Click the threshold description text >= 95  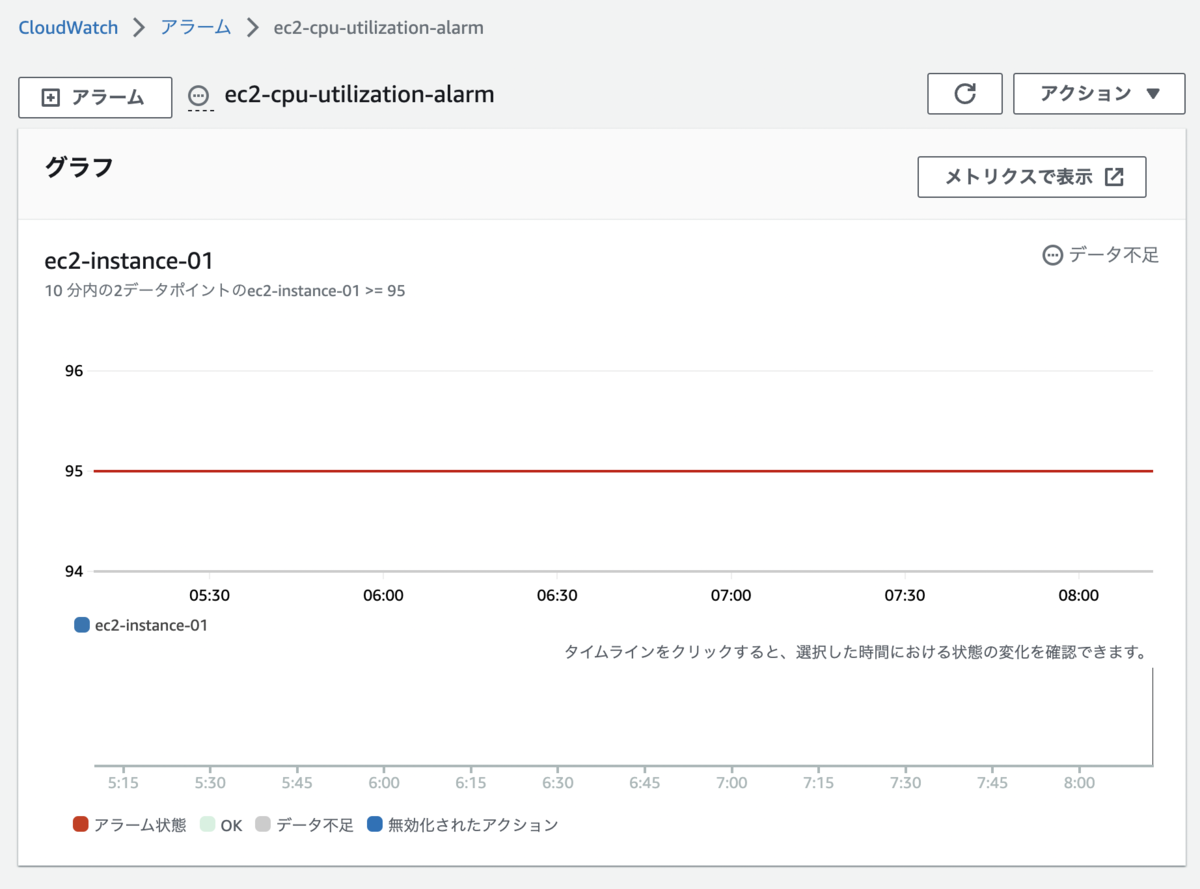(x=225, y=291)
